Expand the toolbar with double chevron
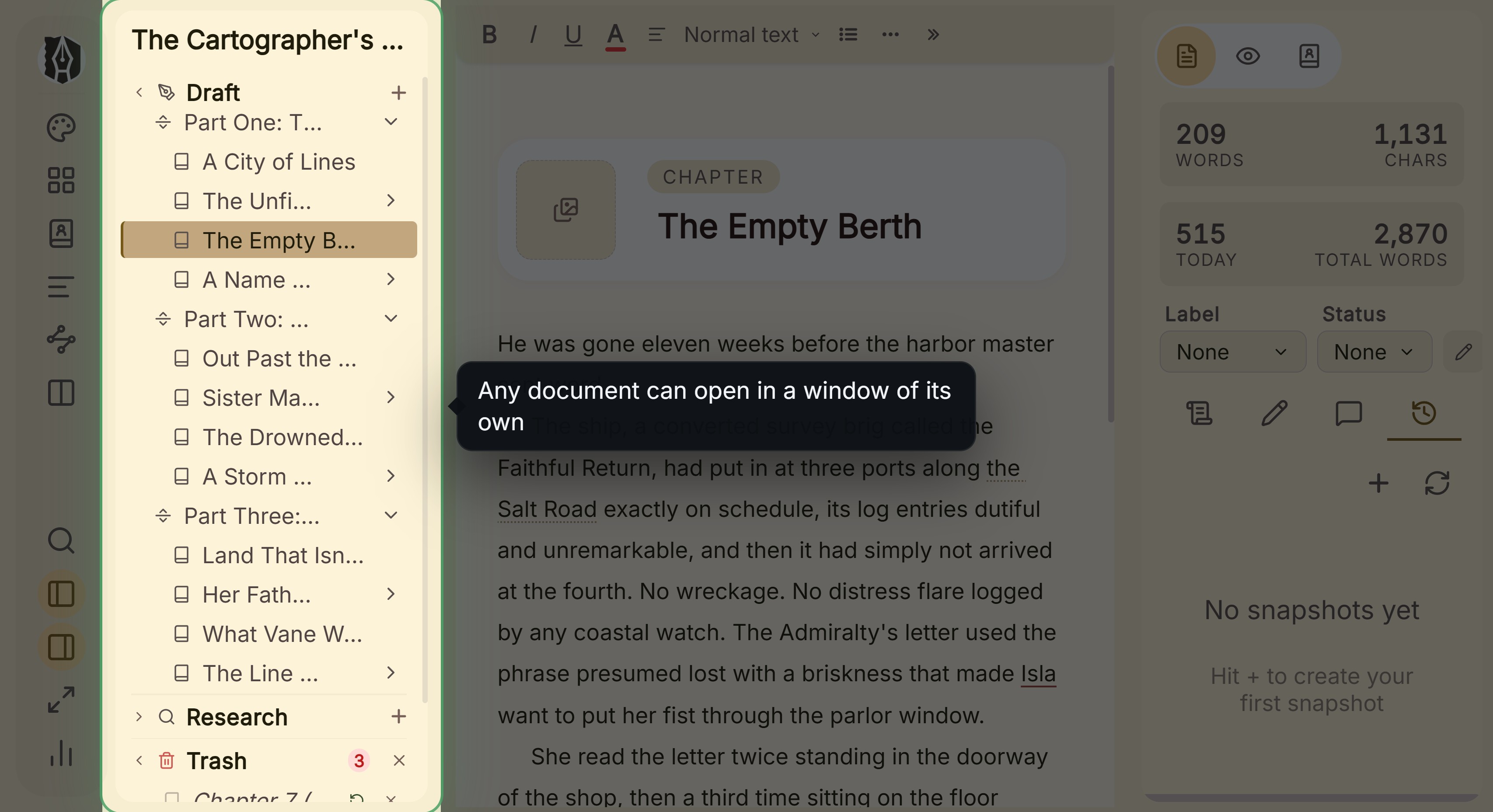The image size is (1493, 812). (932, 35)
